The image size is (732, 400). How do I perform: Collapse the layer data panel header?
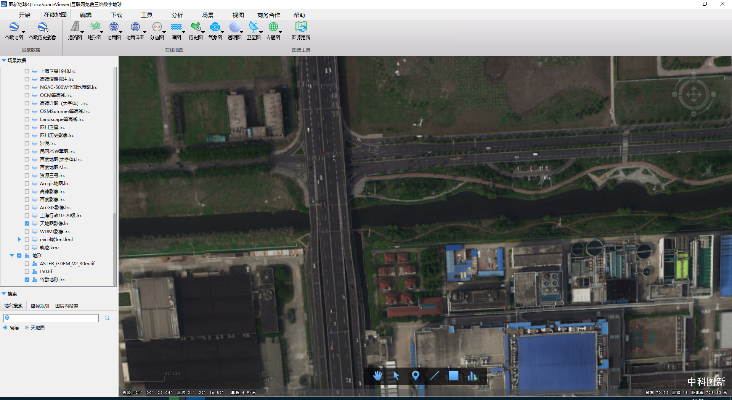tap(4, 60)
